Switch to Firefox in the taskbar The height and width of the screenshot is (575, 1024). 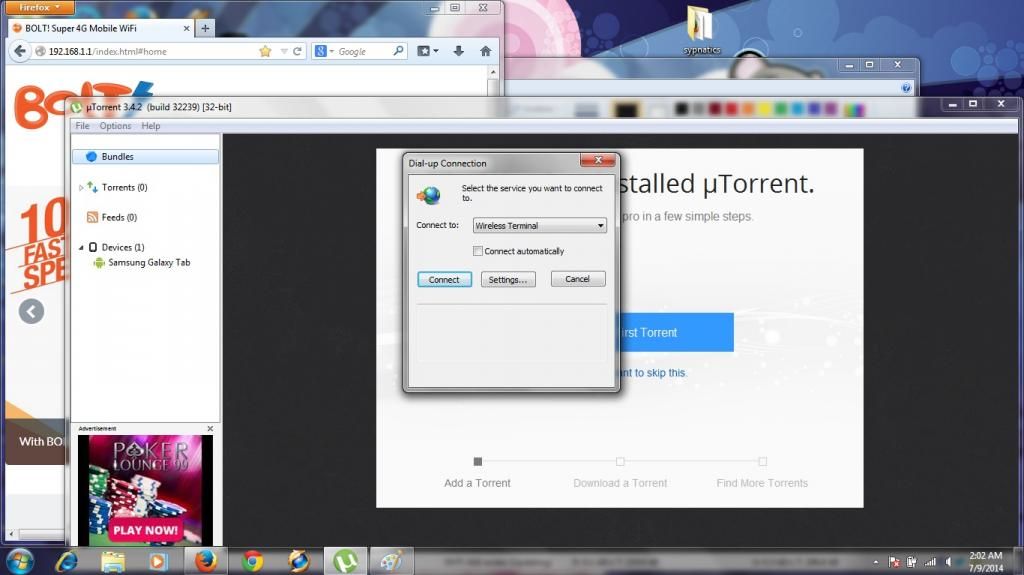[x=206, y=561]
